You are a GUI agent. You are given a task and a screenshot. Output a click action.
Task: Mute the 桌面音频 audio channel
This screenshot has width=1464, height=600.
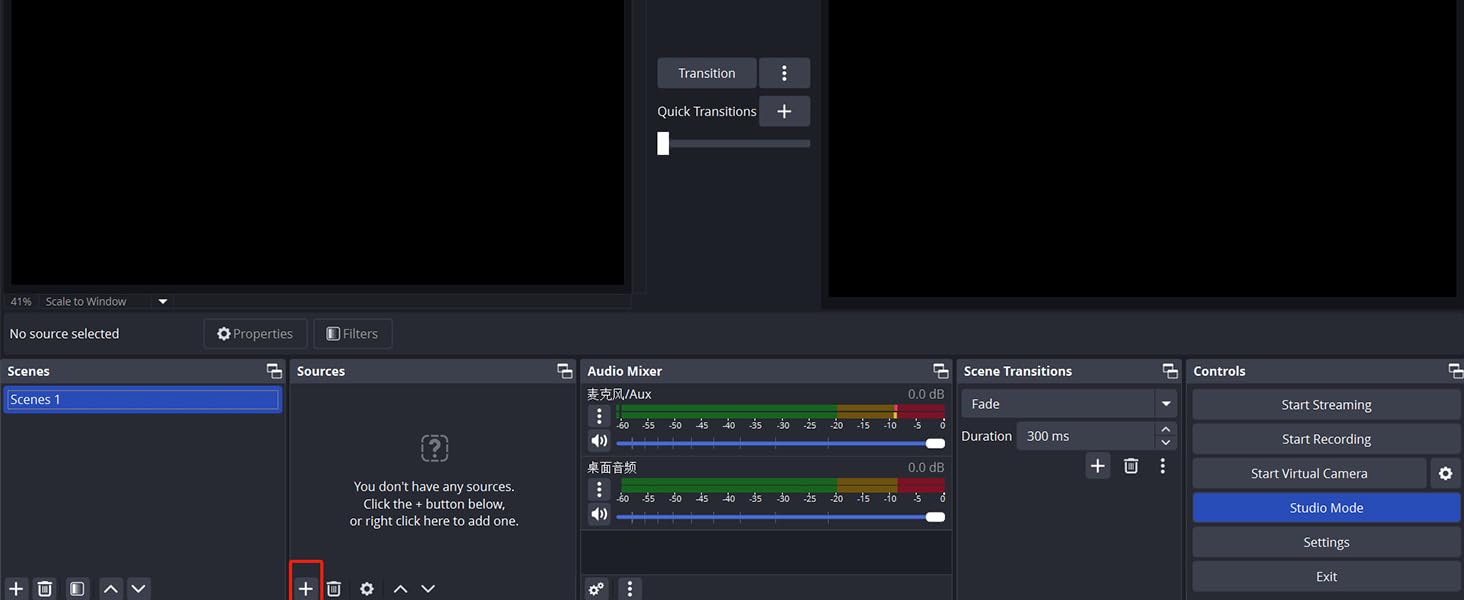coord(599,514)
